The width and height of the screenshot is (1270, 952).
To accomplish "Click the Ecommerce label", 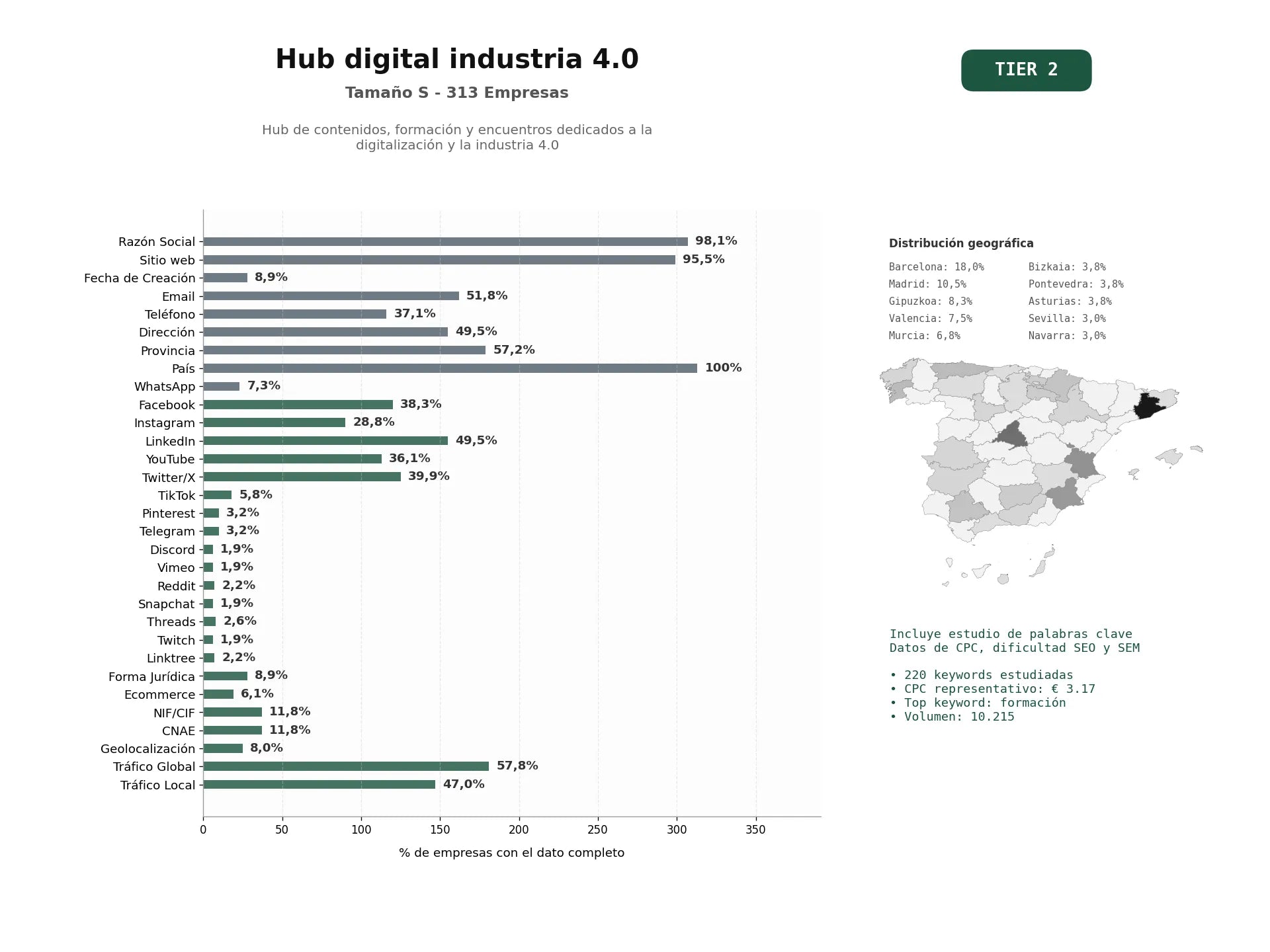I will tap(160, 694).
